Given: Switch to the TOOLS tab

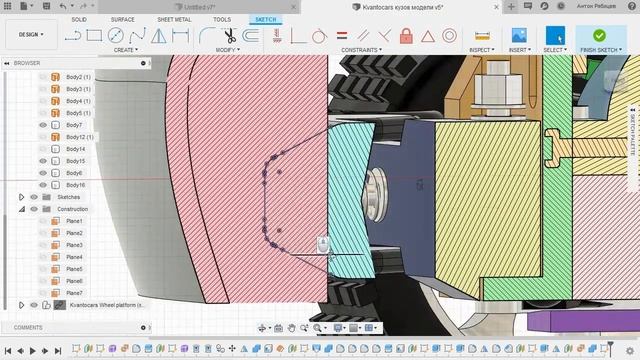Looking at the screenshot, I should pyautogui.click(x=222, y=20).
